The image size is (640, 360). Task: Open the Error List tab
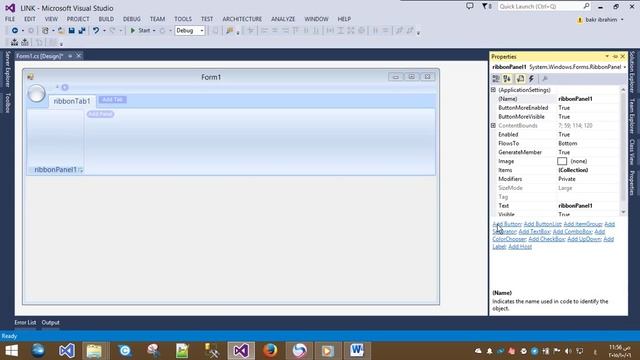(x=25, y=322)
